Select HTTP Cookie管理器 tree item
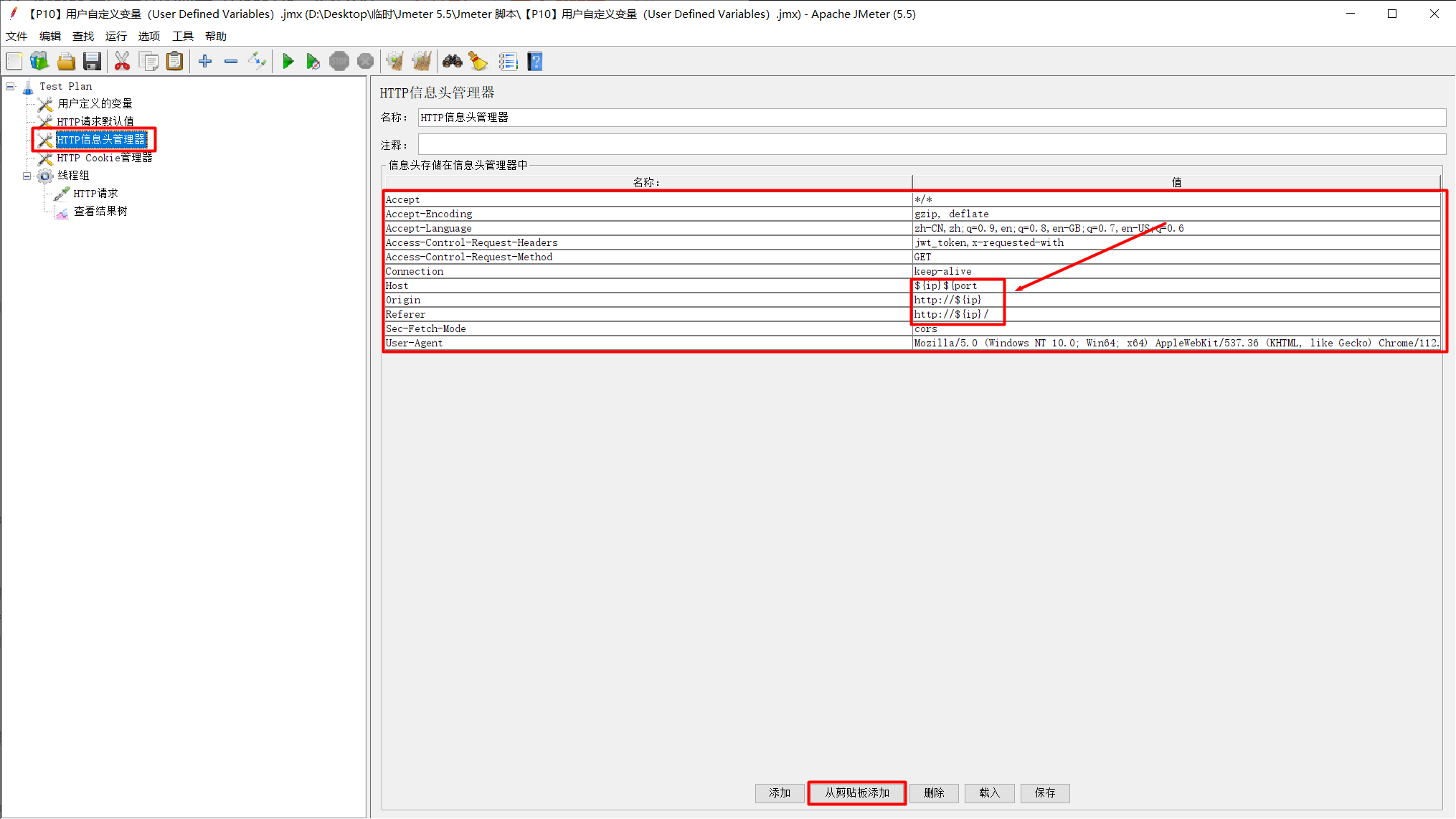1456x819 pixels. point(105,158)
